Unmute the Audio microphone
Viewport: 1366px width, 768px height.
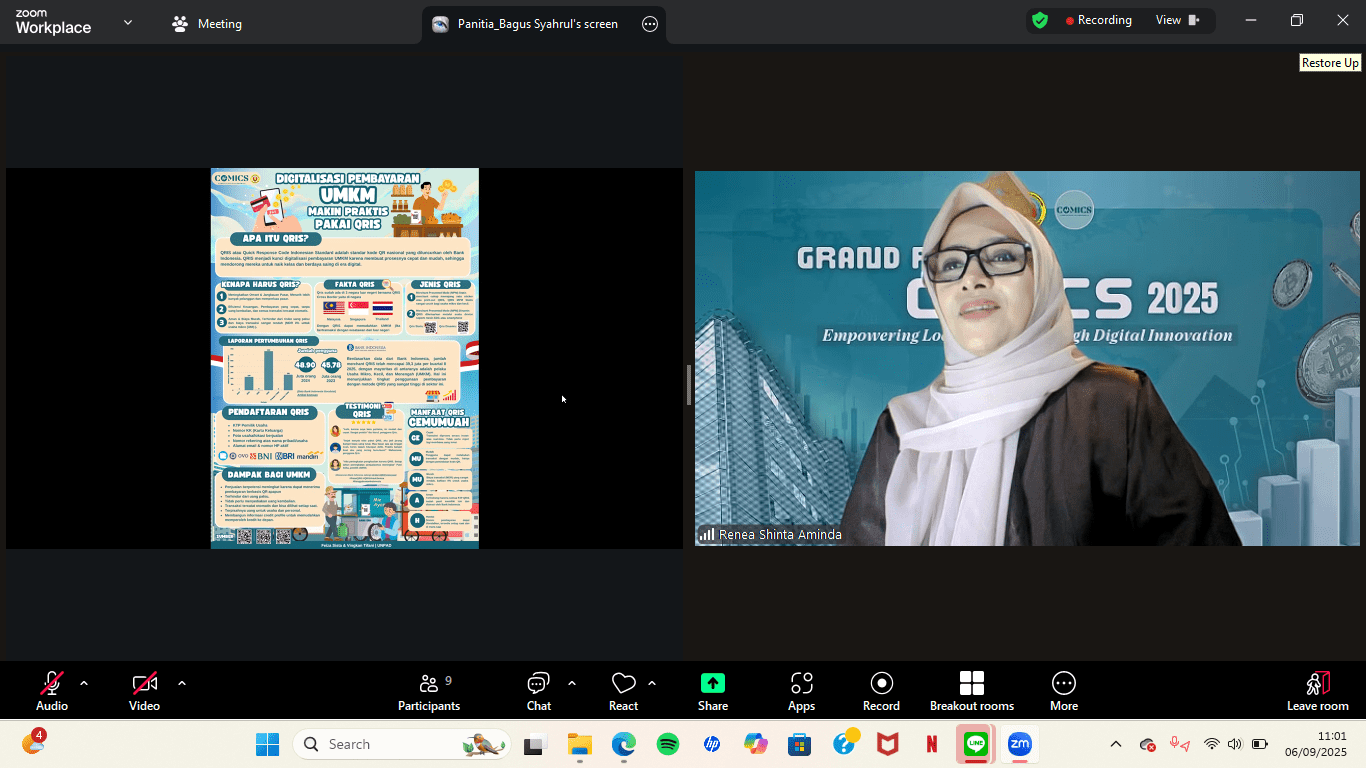[x=52, y=691]
